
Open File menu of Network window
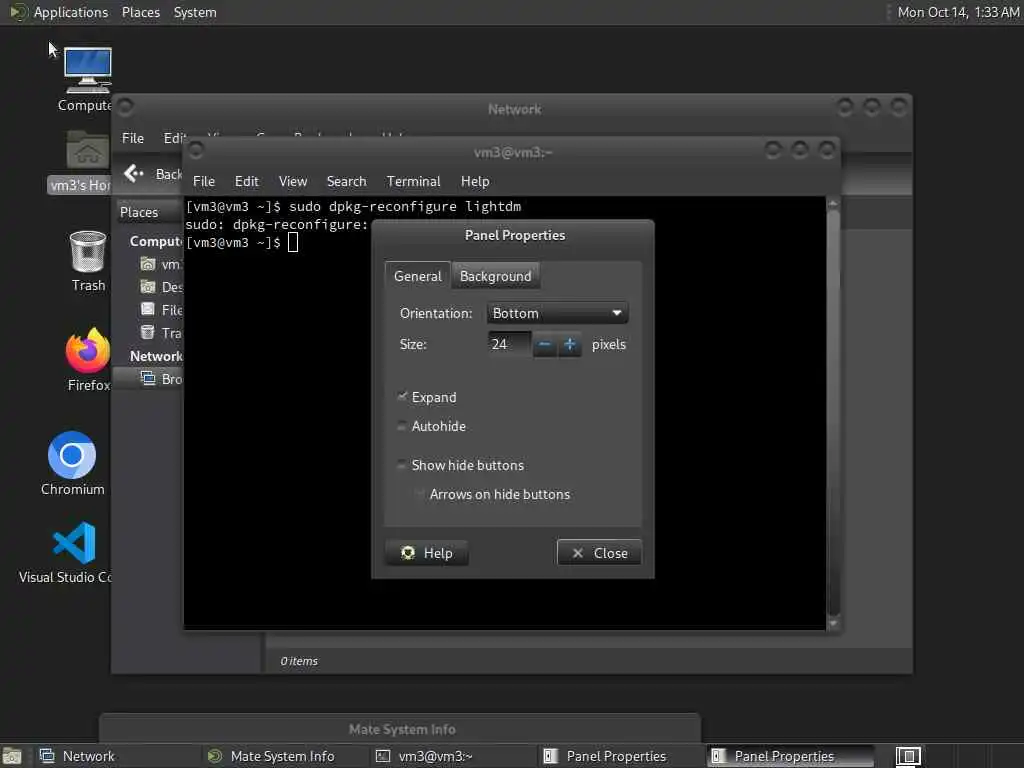133,138
